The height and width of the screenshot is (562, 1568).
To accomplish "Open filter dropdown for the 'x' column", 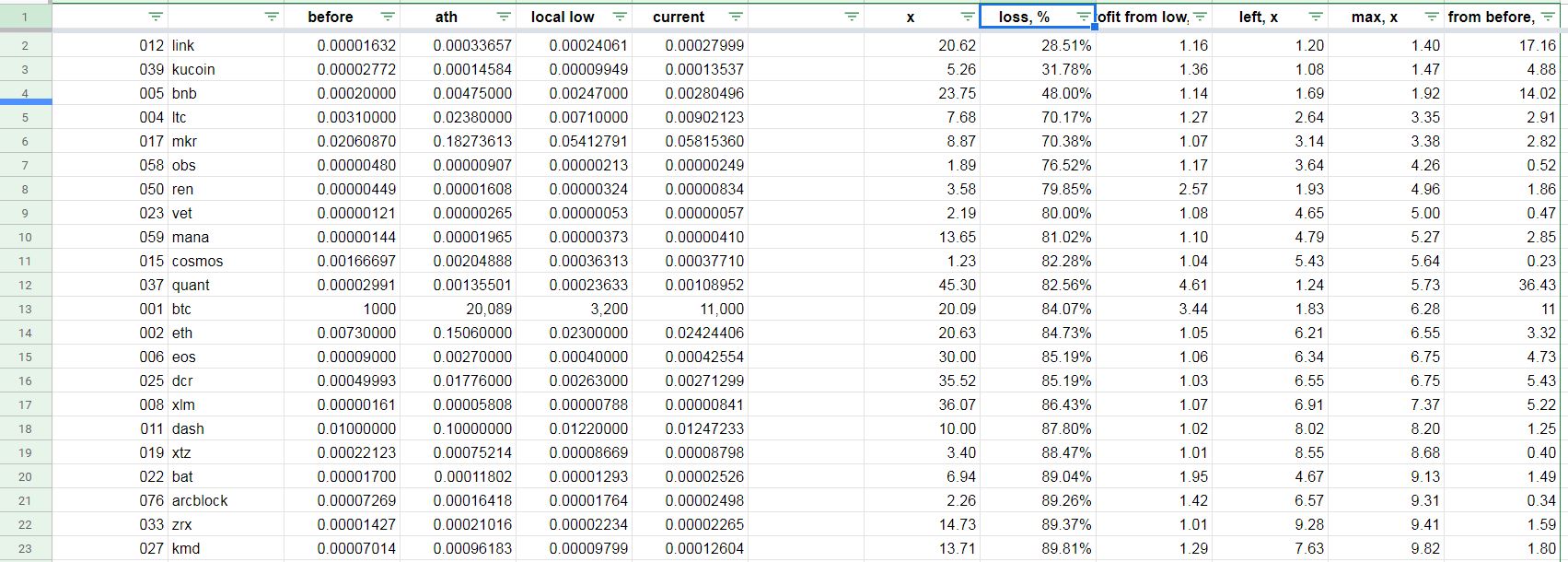I will pos(968,17).
